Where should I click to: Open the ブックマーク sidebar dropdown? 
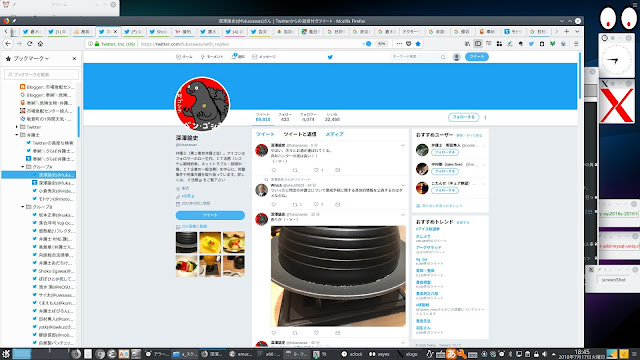(31, 58)
